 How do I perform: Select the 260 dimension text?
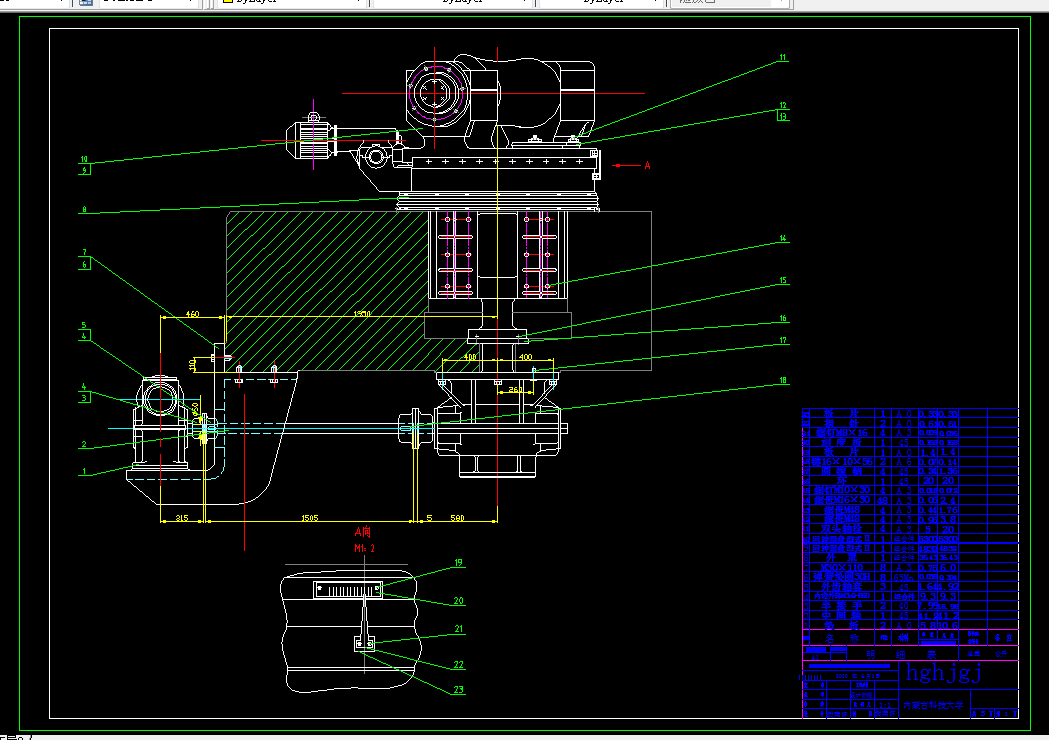[515, 389]
